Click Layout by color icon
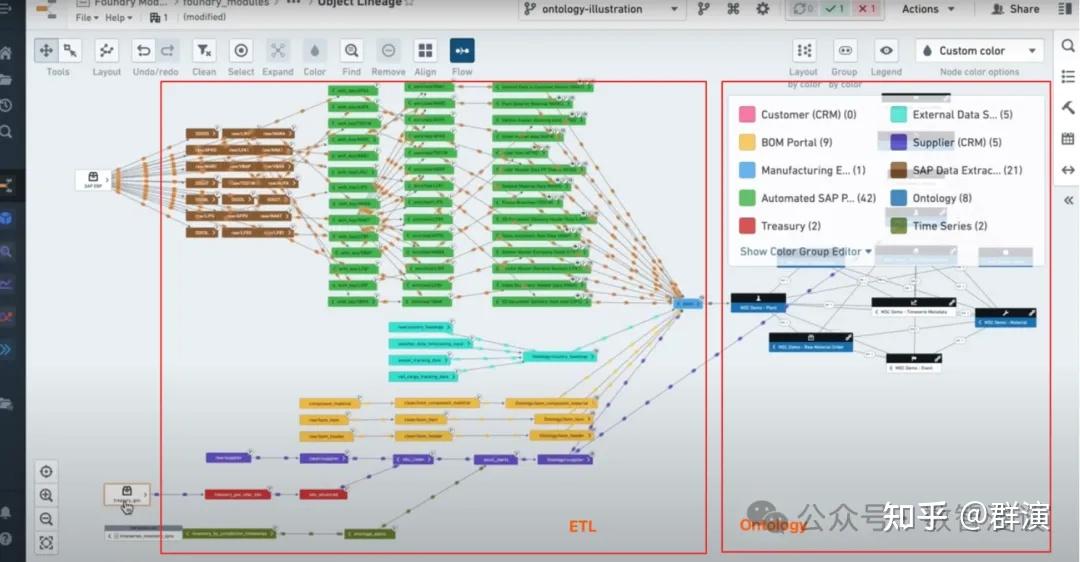 [804, 50]
